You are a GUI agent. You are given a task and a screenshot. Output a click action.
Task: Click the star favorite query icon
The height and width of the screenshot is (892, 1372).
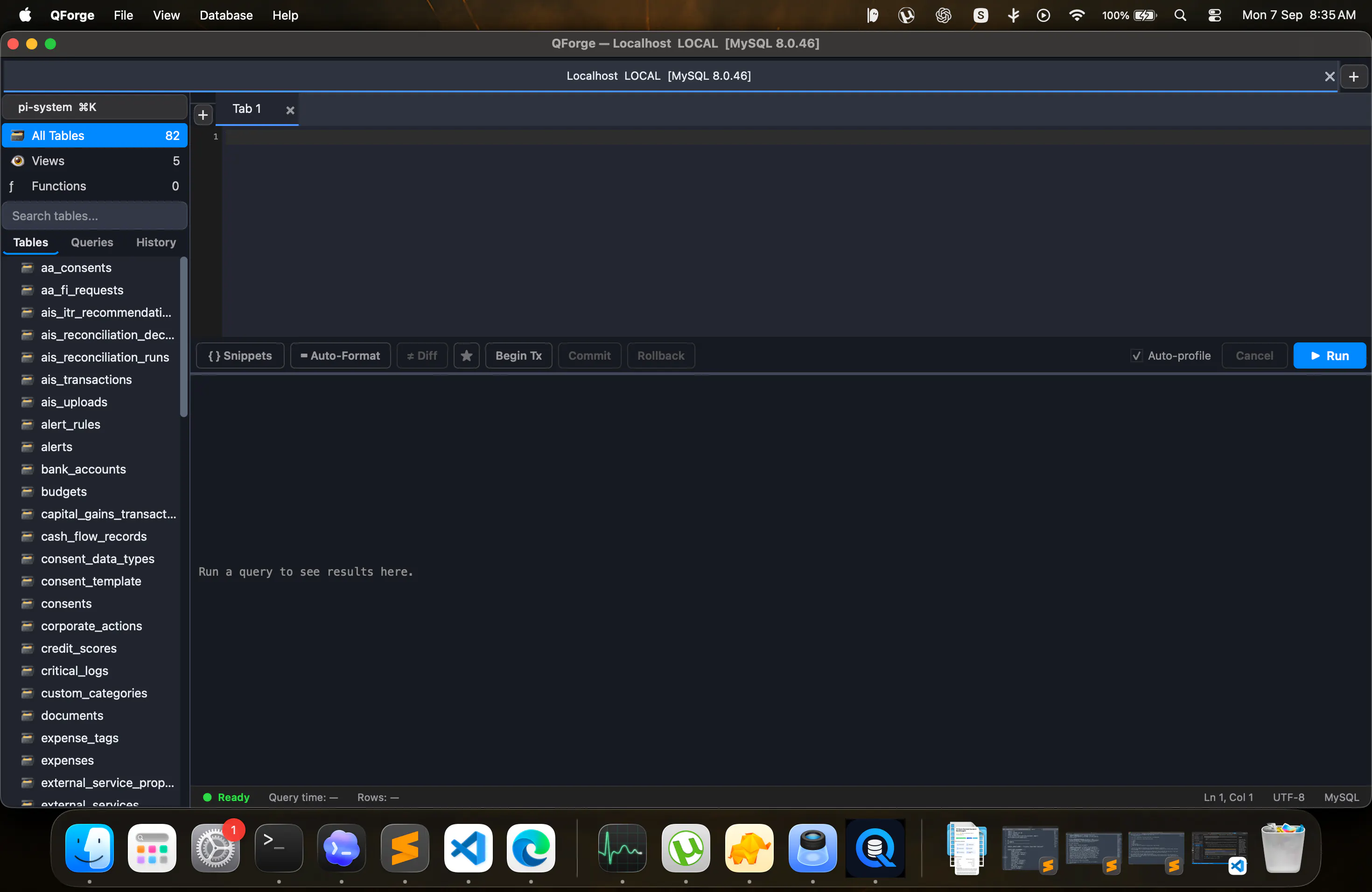pyautogui.click(x=466, y=355)
